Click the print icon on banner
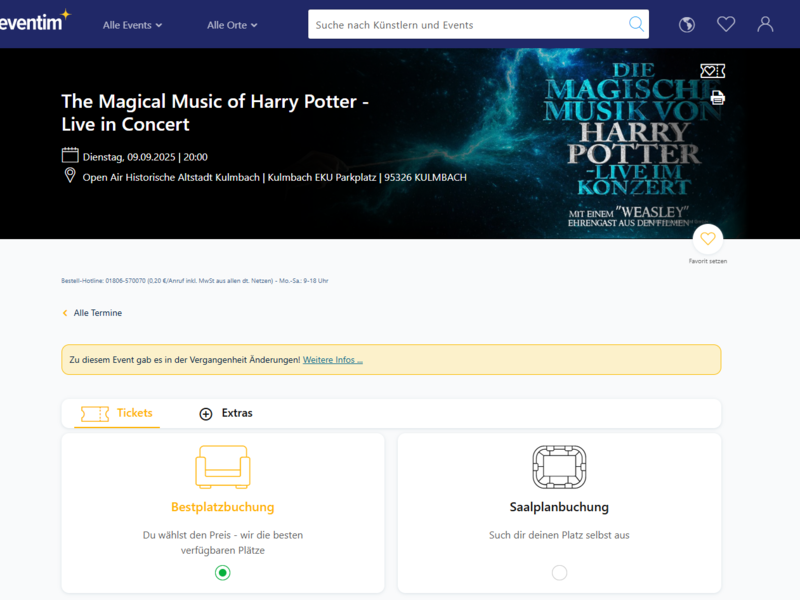 pos(717,97)
